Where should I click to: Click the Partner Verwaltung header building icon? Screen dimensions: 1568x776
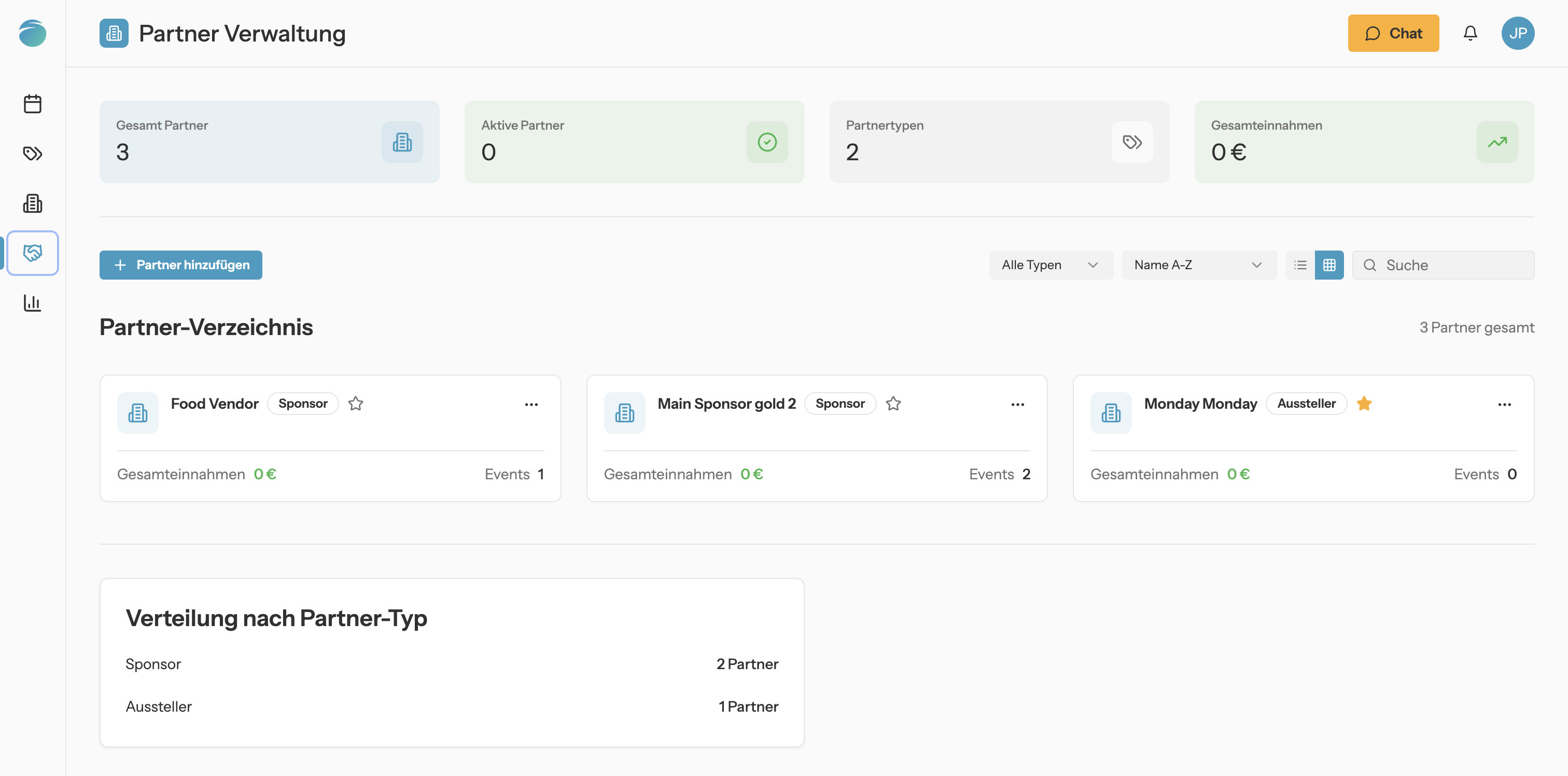114,33
